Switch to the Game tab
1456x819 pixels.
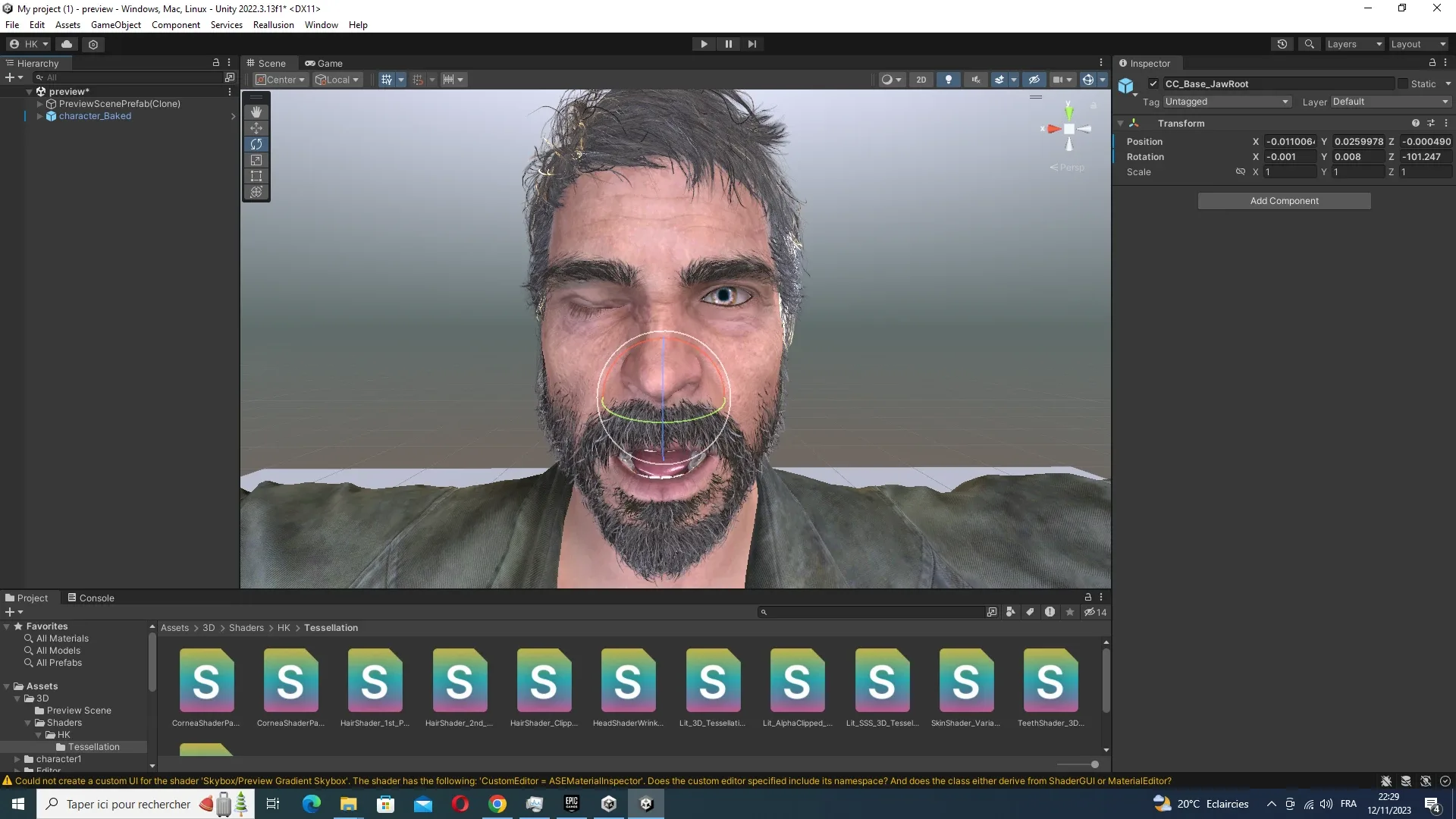click(324, 64)
